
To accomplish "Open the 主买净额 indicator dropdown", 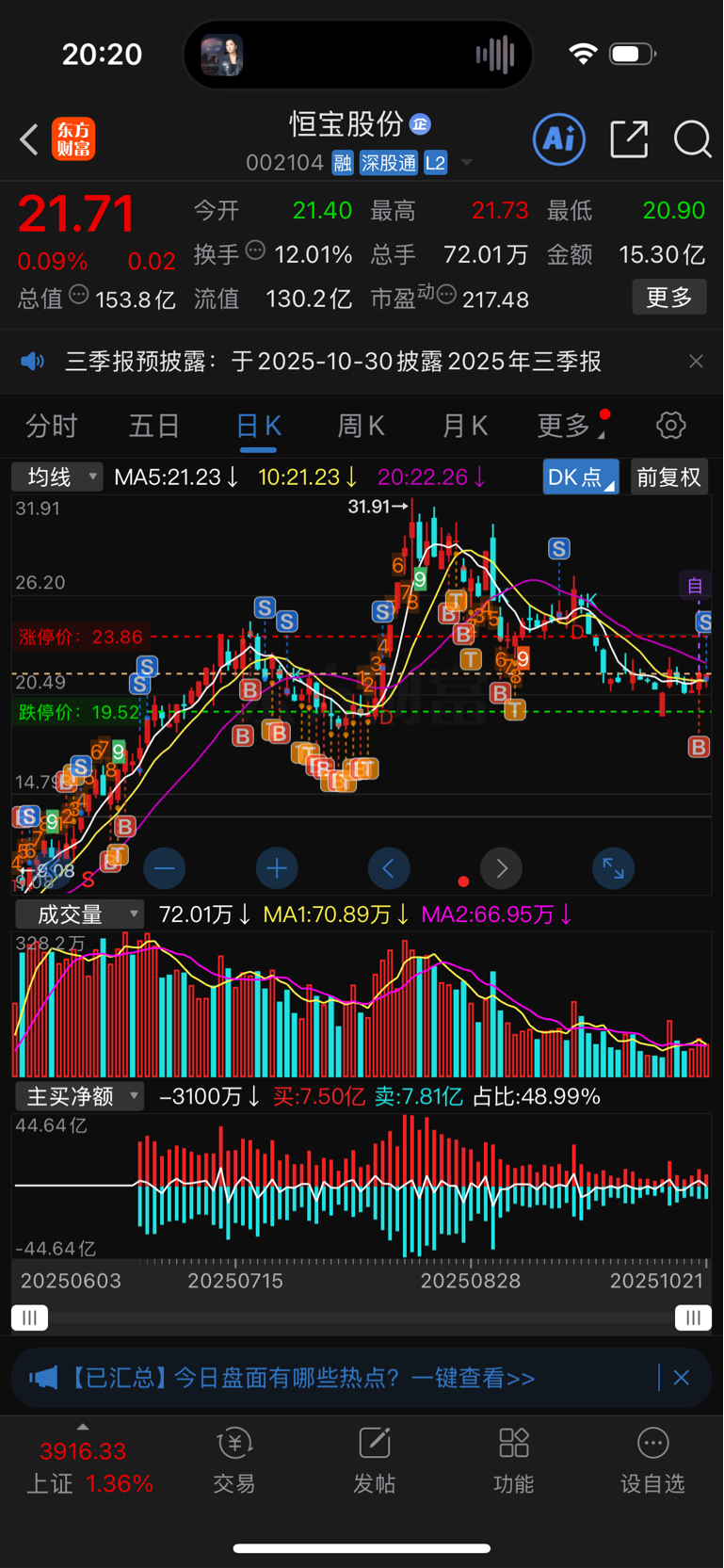I will click(x=79, y=1096).
